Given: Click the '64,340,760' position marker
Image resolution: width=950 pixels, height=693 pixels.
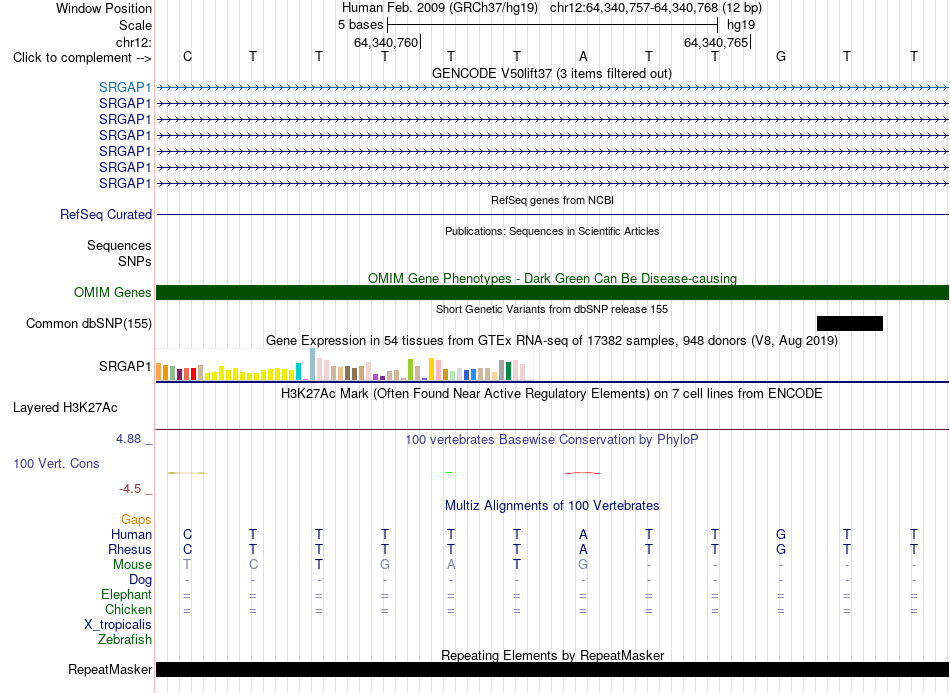Looking at the screenshot, I should tap(387, 42).
